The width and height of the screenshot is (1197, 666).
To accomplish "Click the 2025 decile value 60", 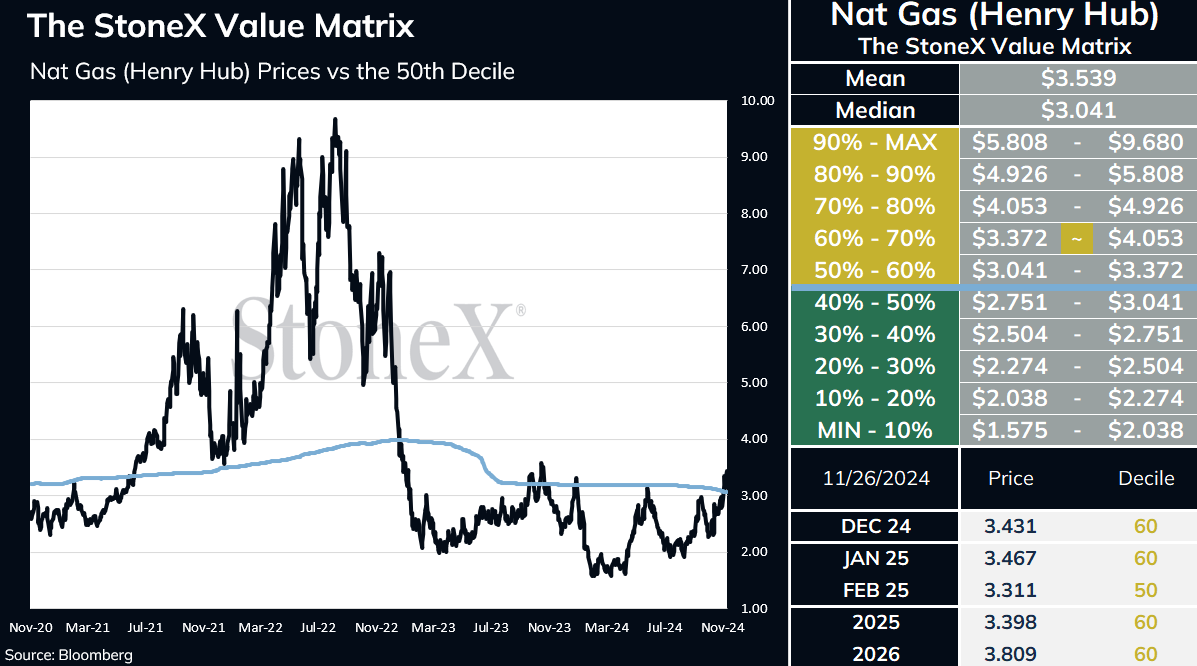I will click(1145, 622).
